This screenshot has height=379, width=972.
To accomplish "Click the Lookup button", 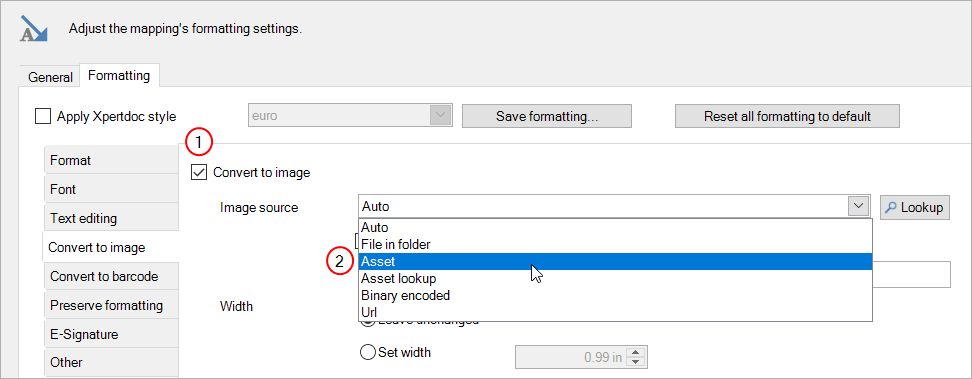I will point(915,207).
